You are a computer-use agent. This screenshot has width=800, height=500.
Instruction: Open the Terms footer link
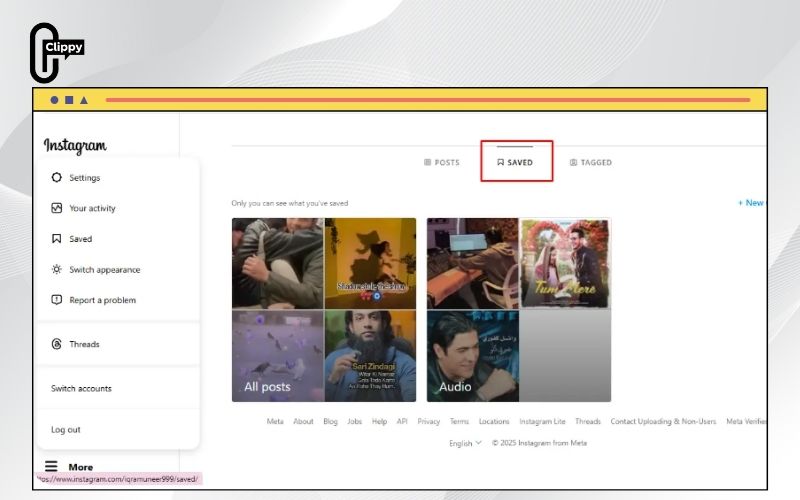point(459,421)
